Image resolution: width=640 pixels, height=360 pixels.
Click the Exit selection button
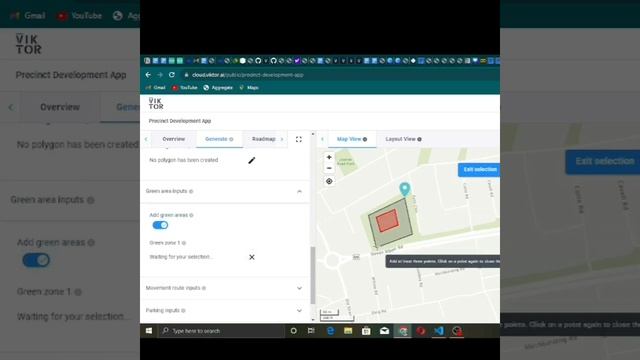480,169
